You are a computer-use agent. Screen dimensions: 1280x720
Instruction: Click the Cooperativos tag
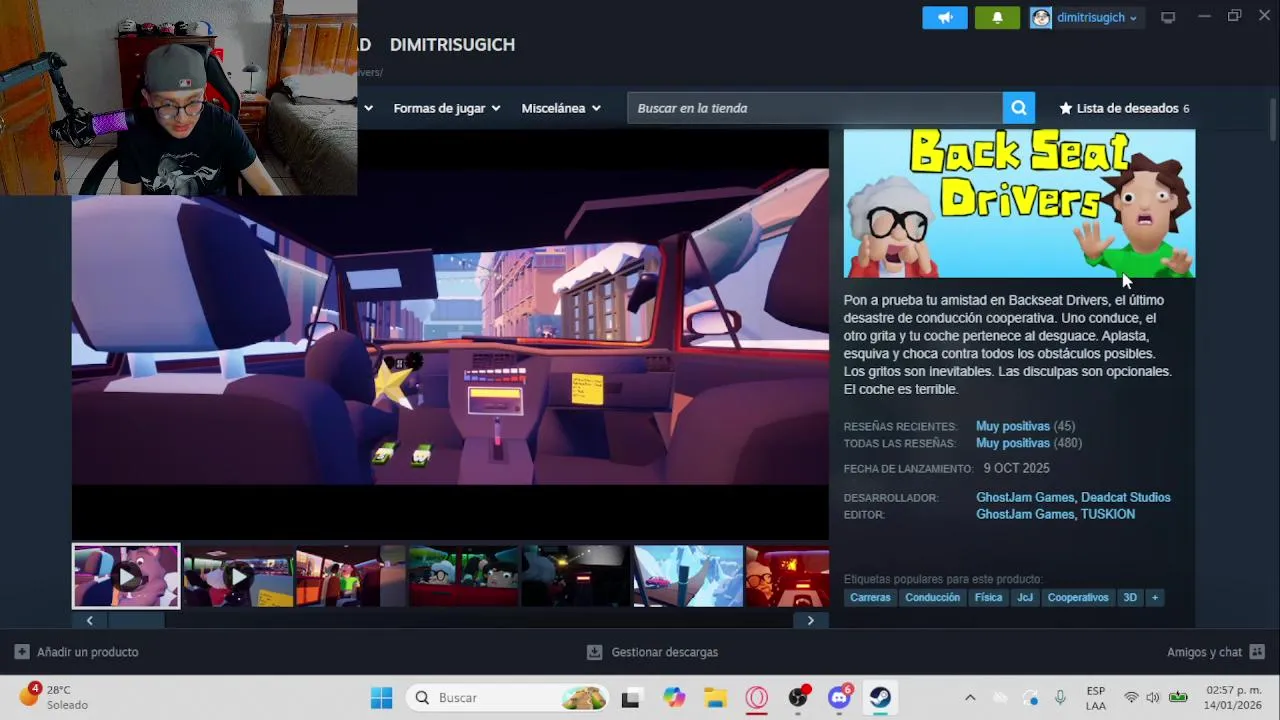point(1078,597)
